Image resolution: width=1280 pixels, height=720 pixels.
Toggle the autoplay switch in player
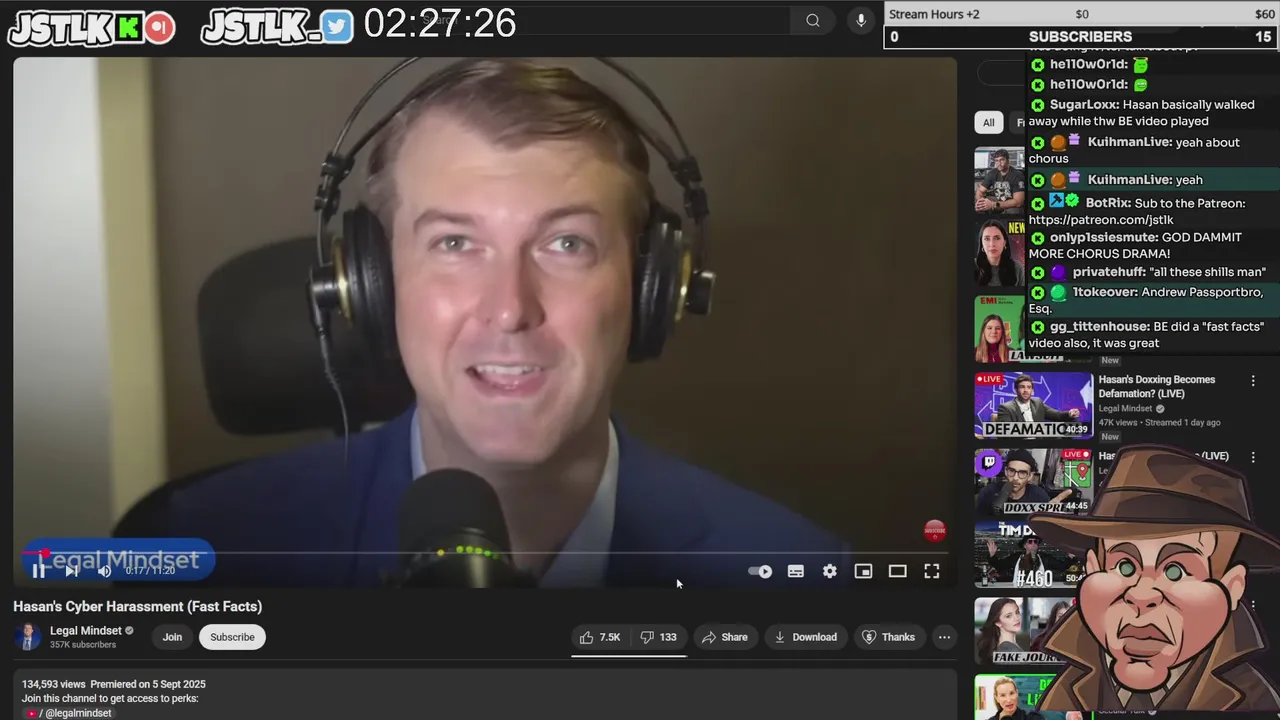760,571
